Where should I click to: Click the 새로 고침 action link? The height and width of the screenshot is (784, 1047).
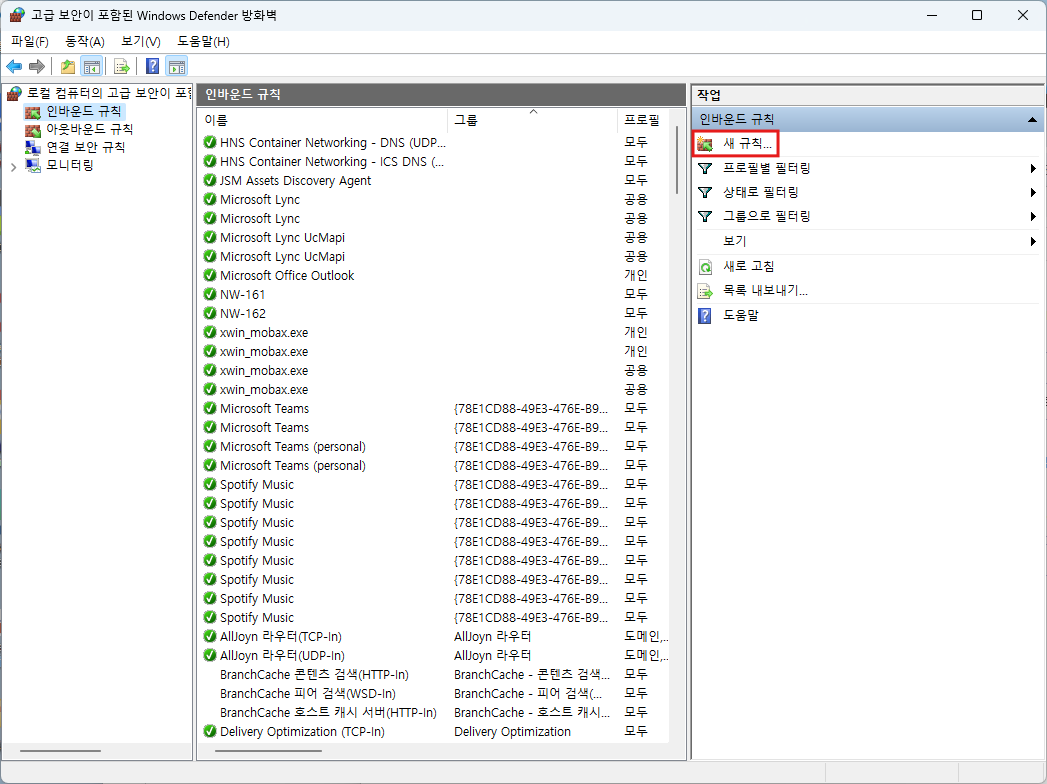tap(749, 266)
